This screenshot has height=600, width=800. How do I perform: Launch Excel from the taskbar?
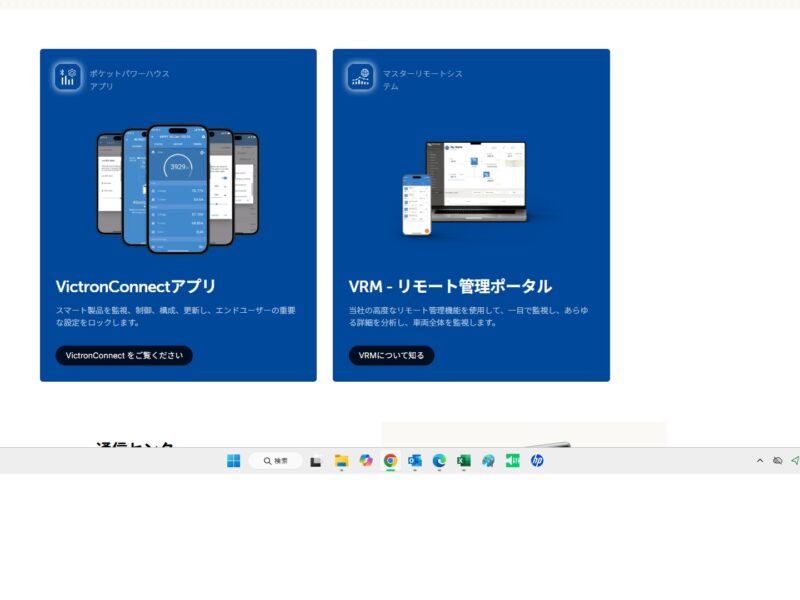tap(464, 461)
